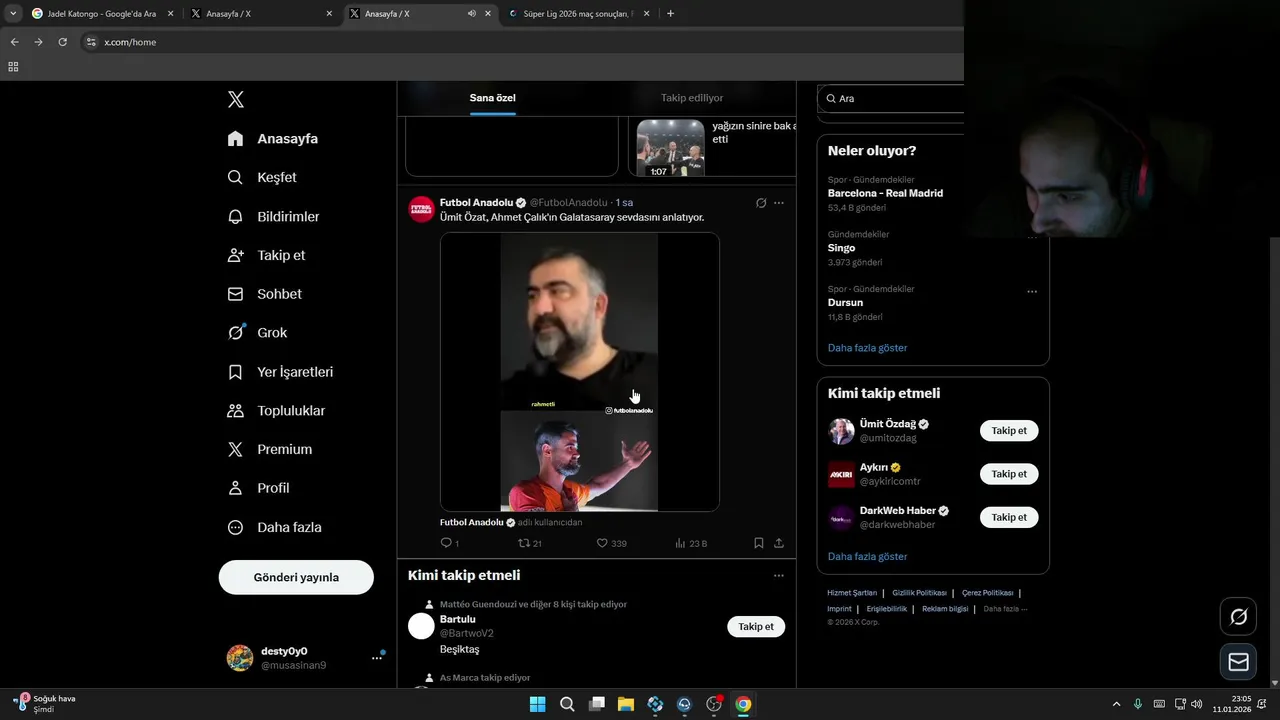The image size is (1280, 720).
Task: Follow DarkWeb Haber
Action: point(1009,517)
